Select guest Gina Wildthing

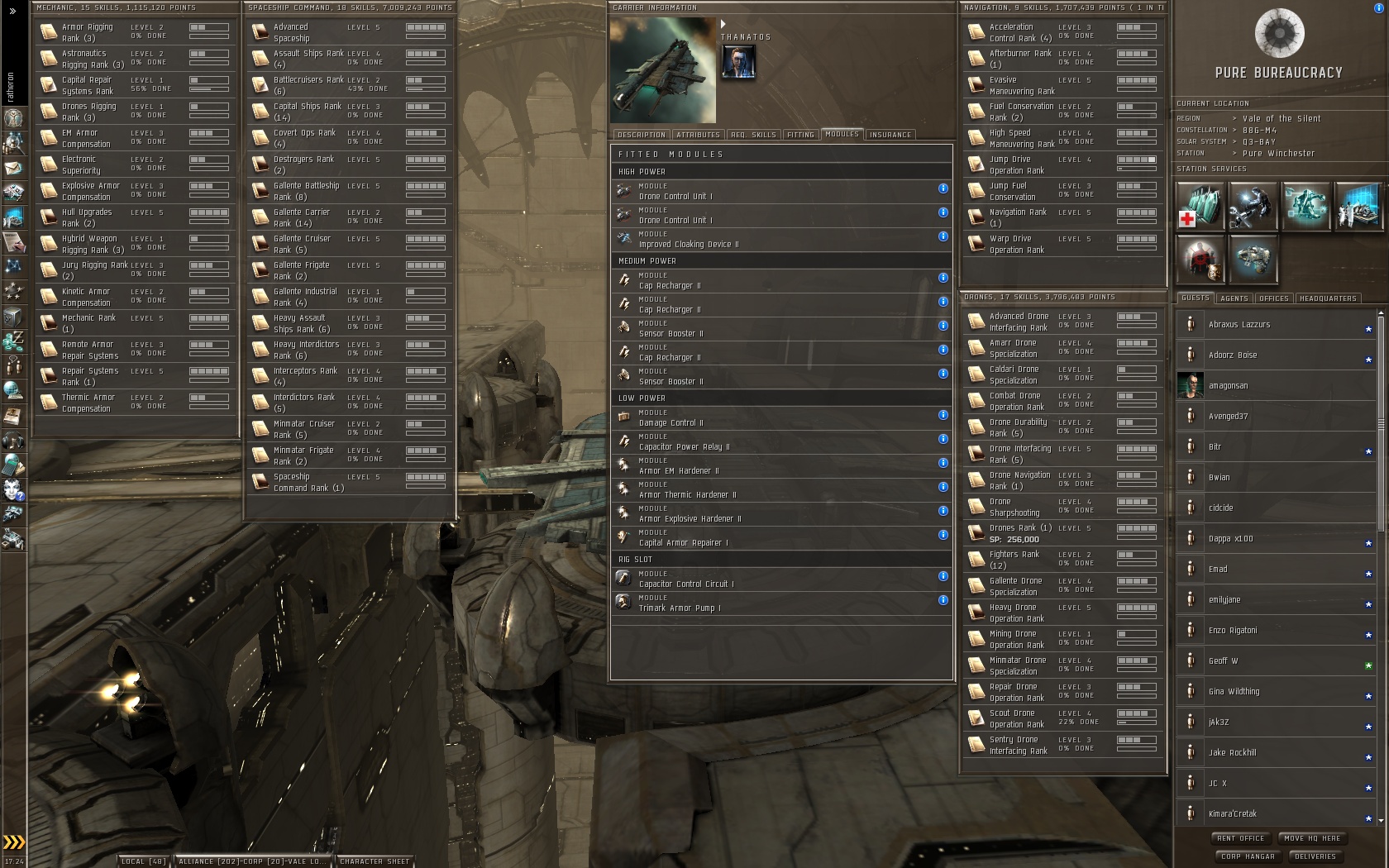point(1274,691)
